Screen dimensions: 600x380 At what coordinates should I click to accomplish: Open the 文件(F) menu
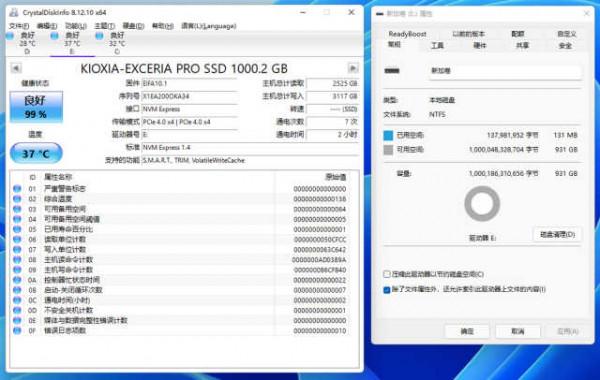point(19,26)
